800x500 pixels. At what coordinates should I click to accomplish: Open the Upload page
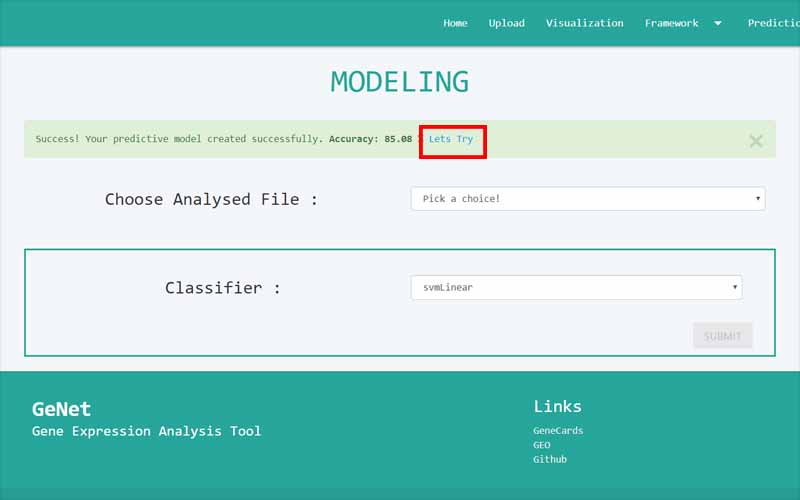pos(506,23)
